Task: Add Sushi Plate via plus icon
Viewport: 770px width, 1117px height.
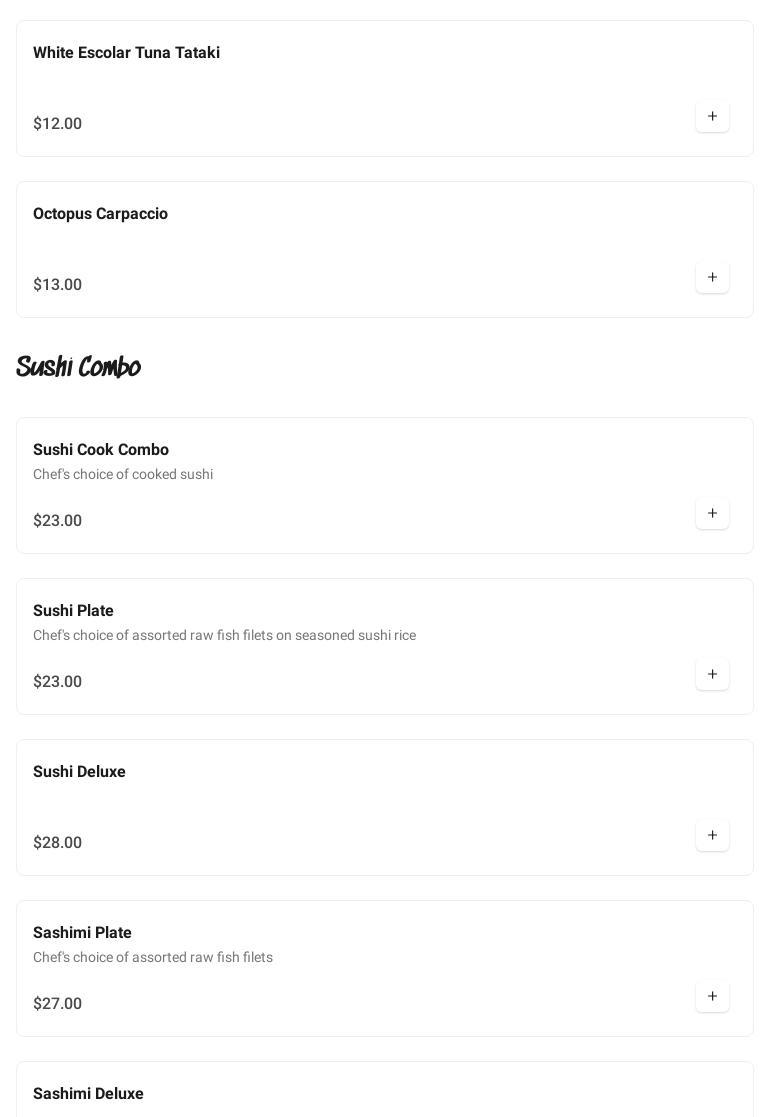Action: 712,675
